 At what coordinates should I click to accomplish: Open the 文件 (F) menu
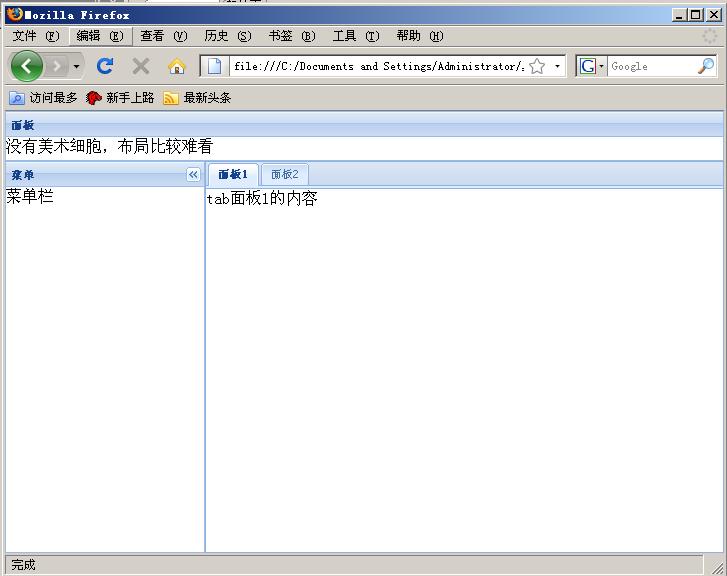tap(36, 36)
